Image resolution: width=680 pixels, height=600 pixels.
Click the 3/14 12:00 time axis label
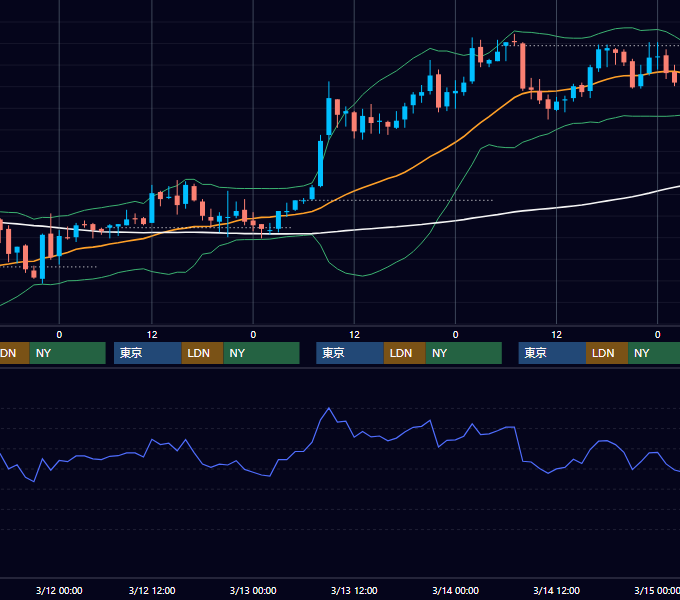coord(556,590)
